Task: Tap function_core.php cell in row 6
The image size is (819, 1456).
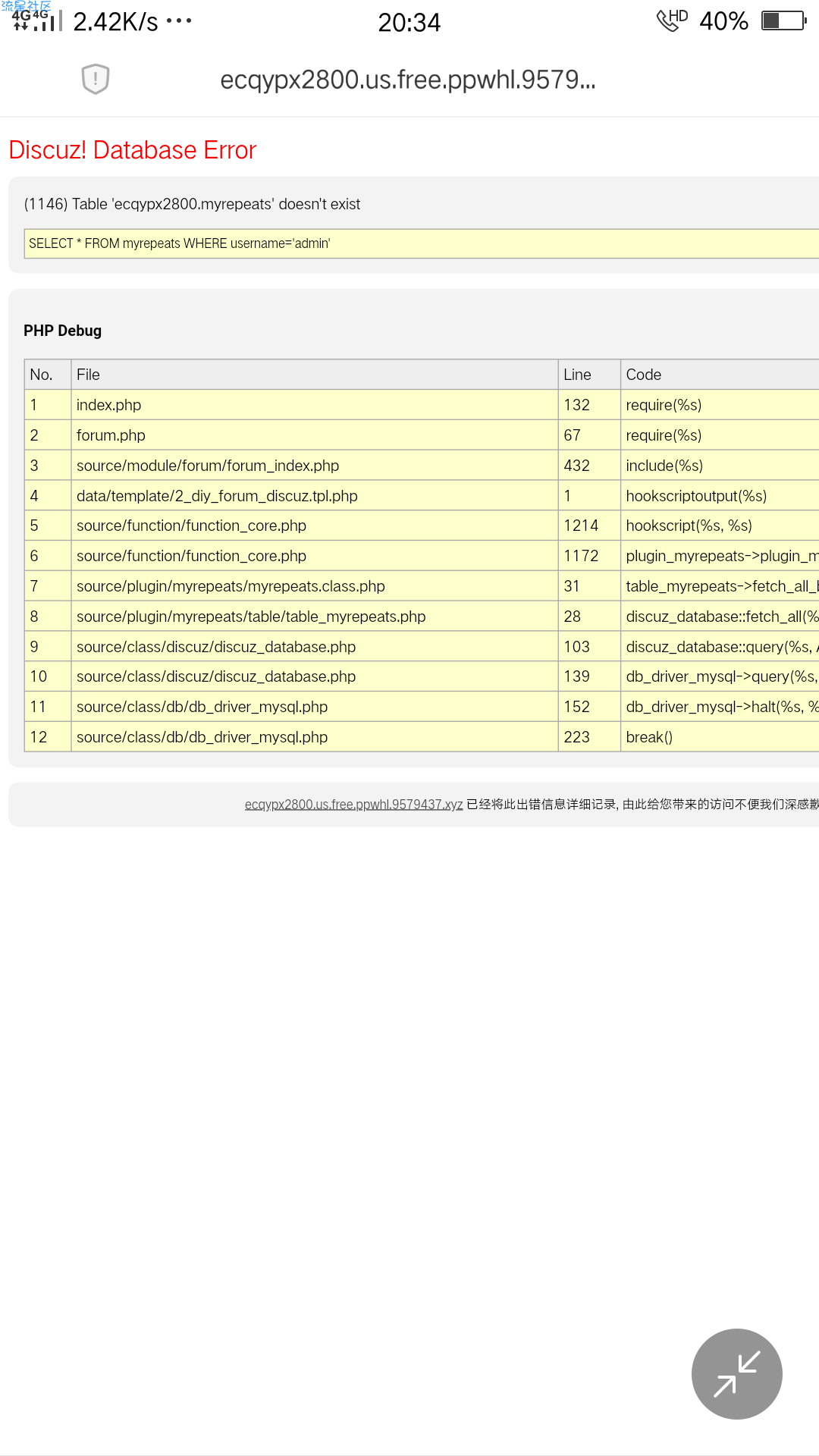Action: tap(315, 556)
